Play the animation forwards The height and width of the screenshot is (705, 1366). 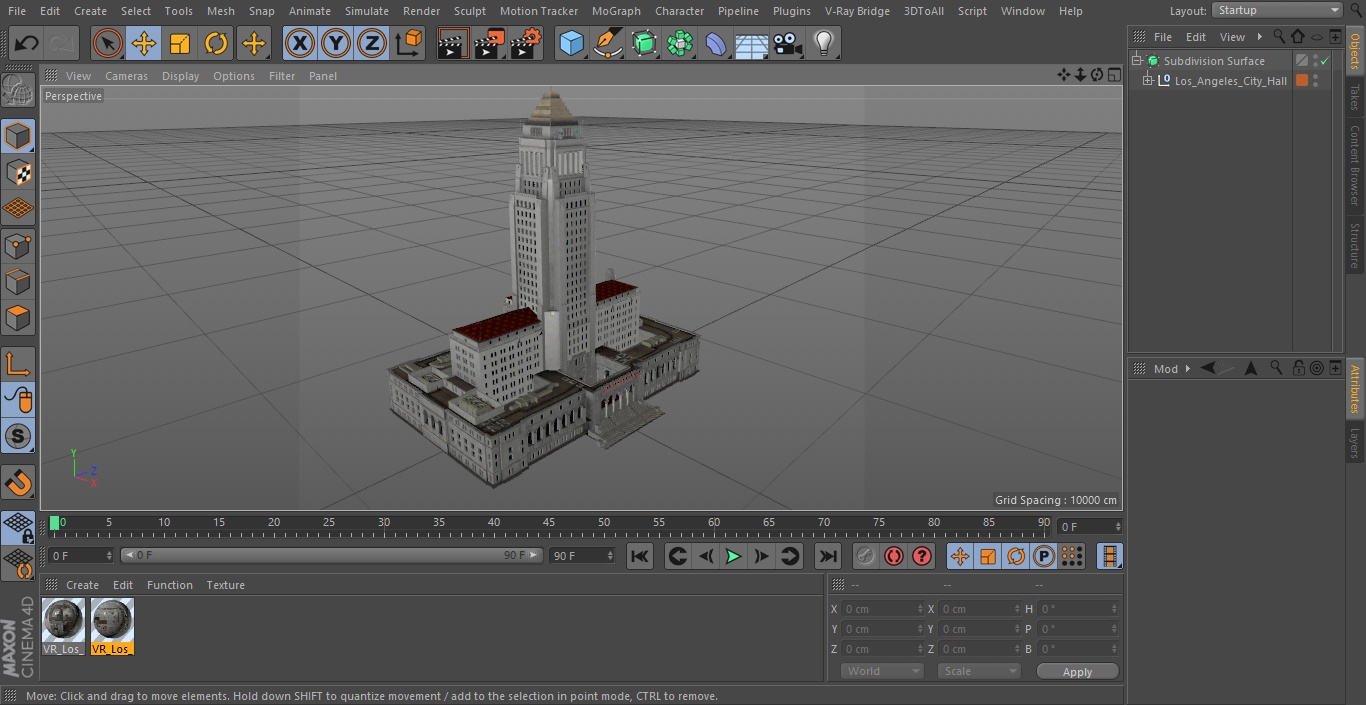[x=733, y=556]
